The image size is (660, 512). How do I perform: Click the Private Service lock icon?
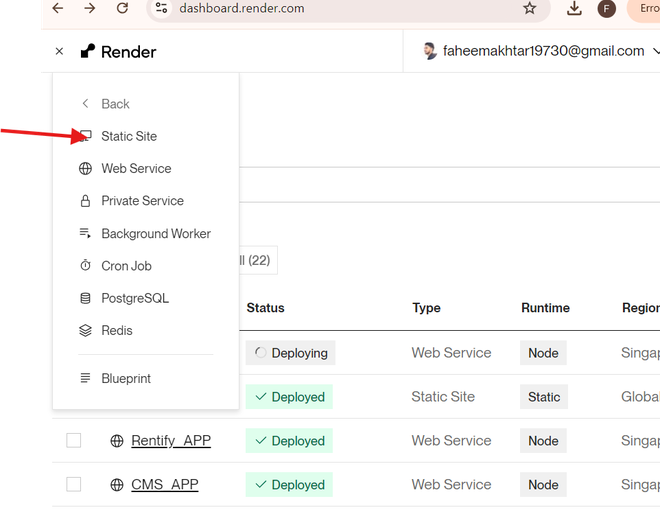point(85,201)
